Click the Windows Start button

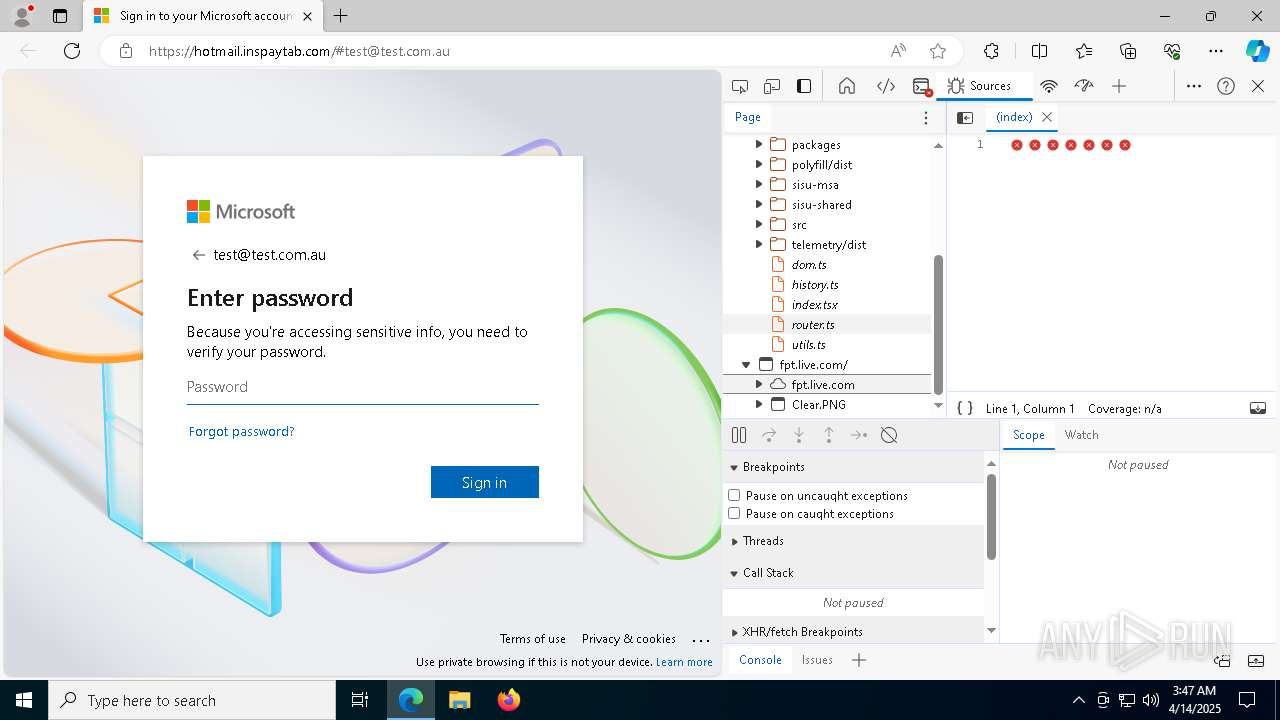click(24, 700)
